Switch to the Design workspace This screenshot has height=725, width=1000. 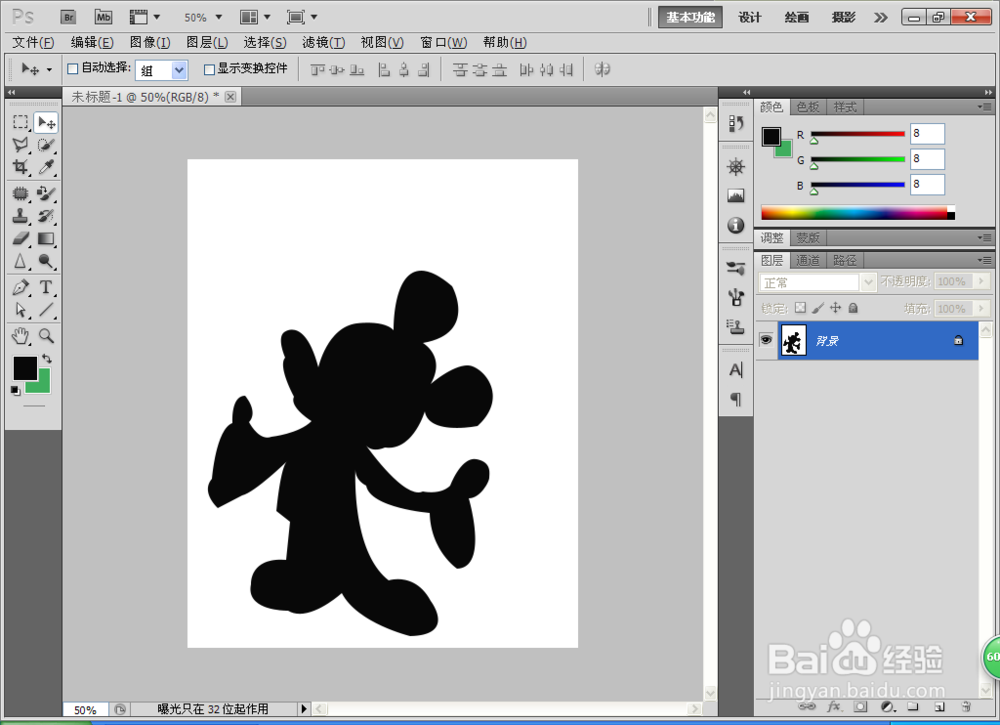[750, 17]
